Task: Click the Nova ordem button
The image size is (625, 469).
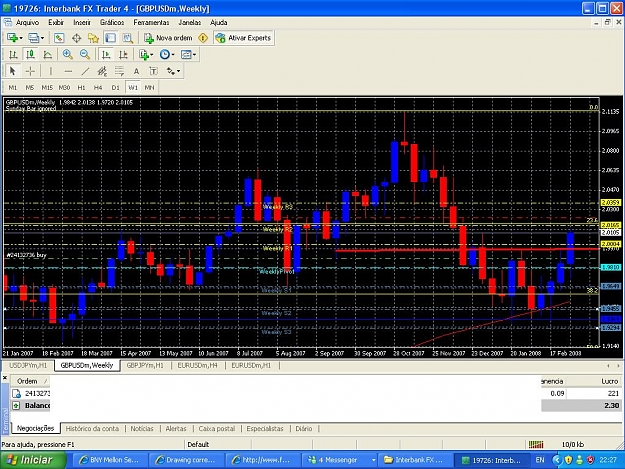Action: (168, 38)
